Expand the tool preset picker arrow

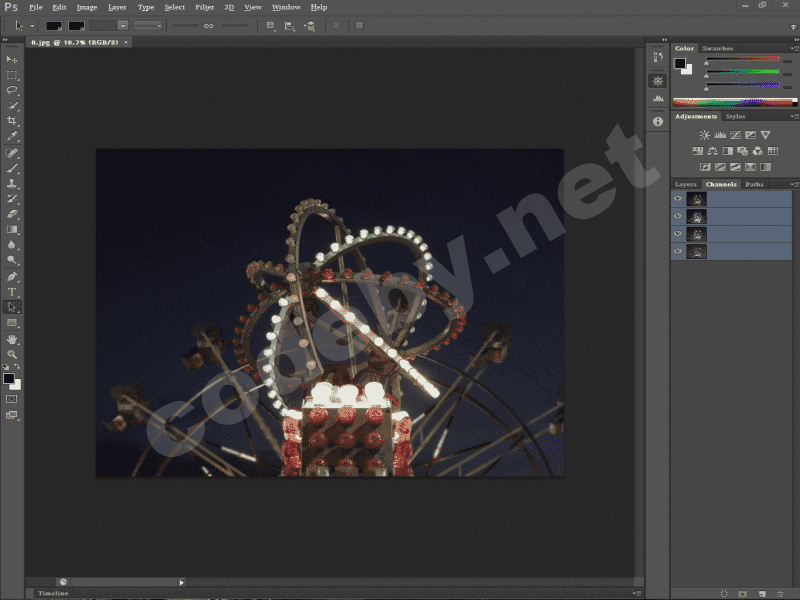[x=32, y=25]
